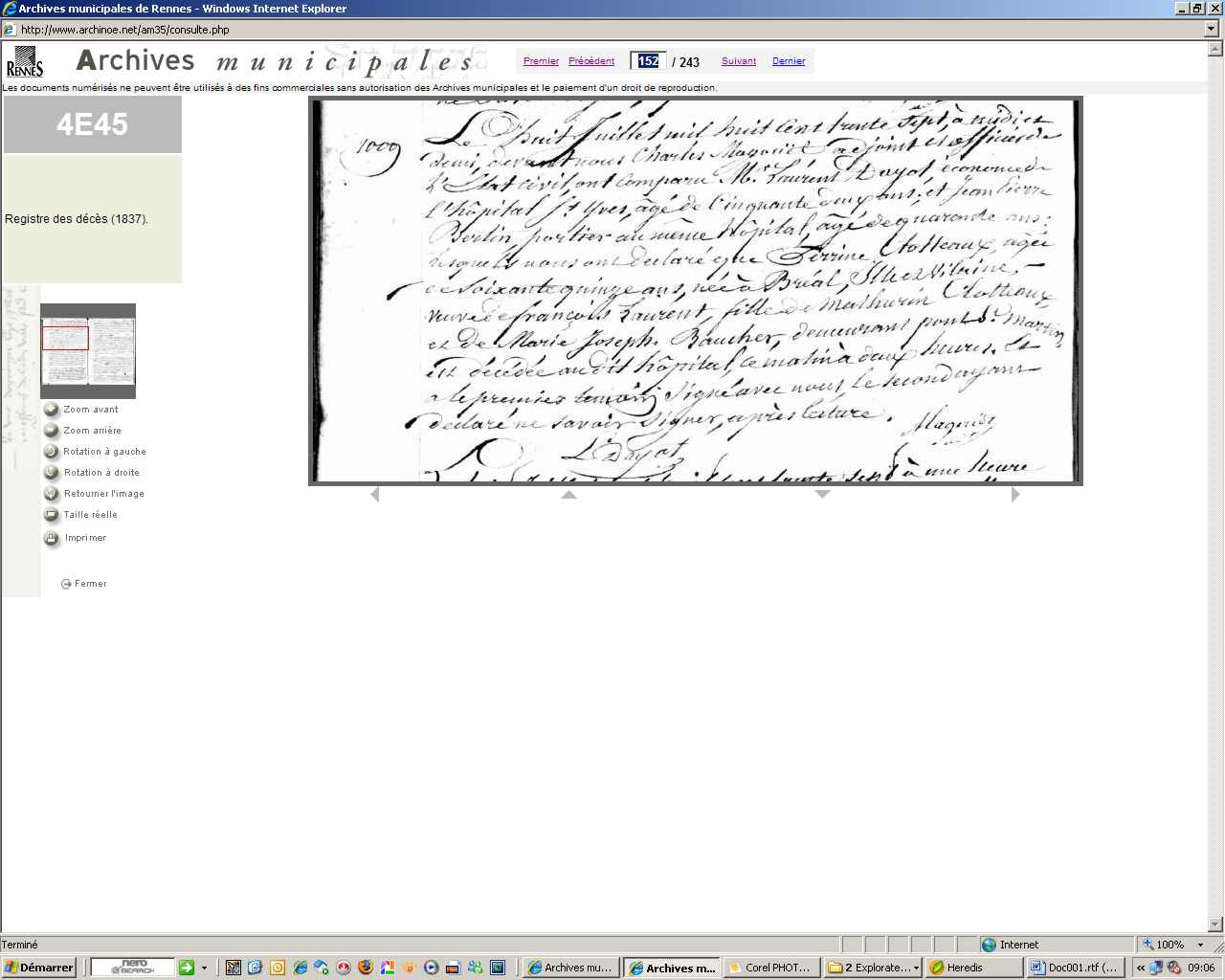This screenshot has height=980, width=1225.
Task: Pan image down using down arrow
Action: coord(822,495)
